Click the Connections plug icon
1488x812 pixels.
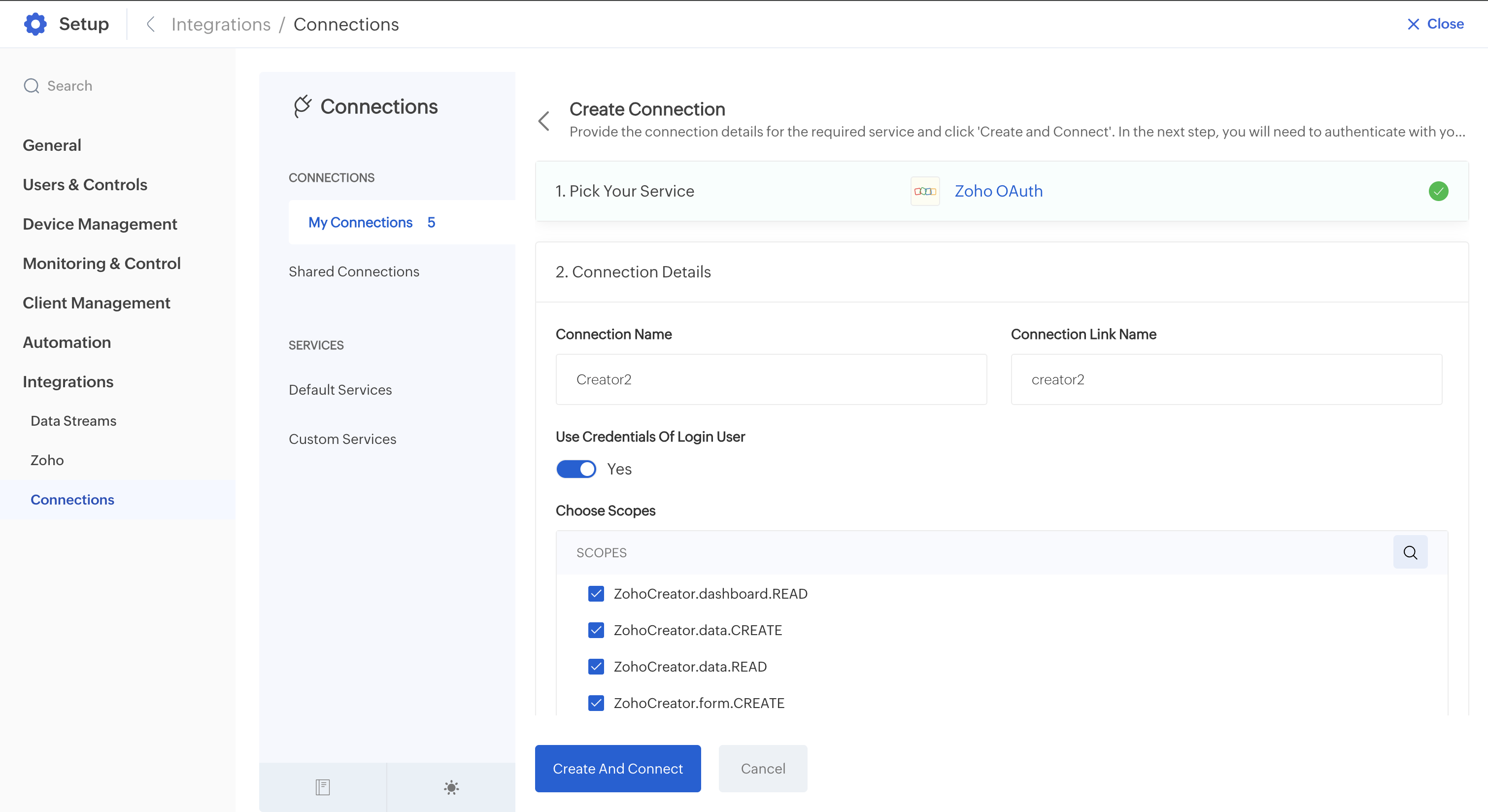303,106
